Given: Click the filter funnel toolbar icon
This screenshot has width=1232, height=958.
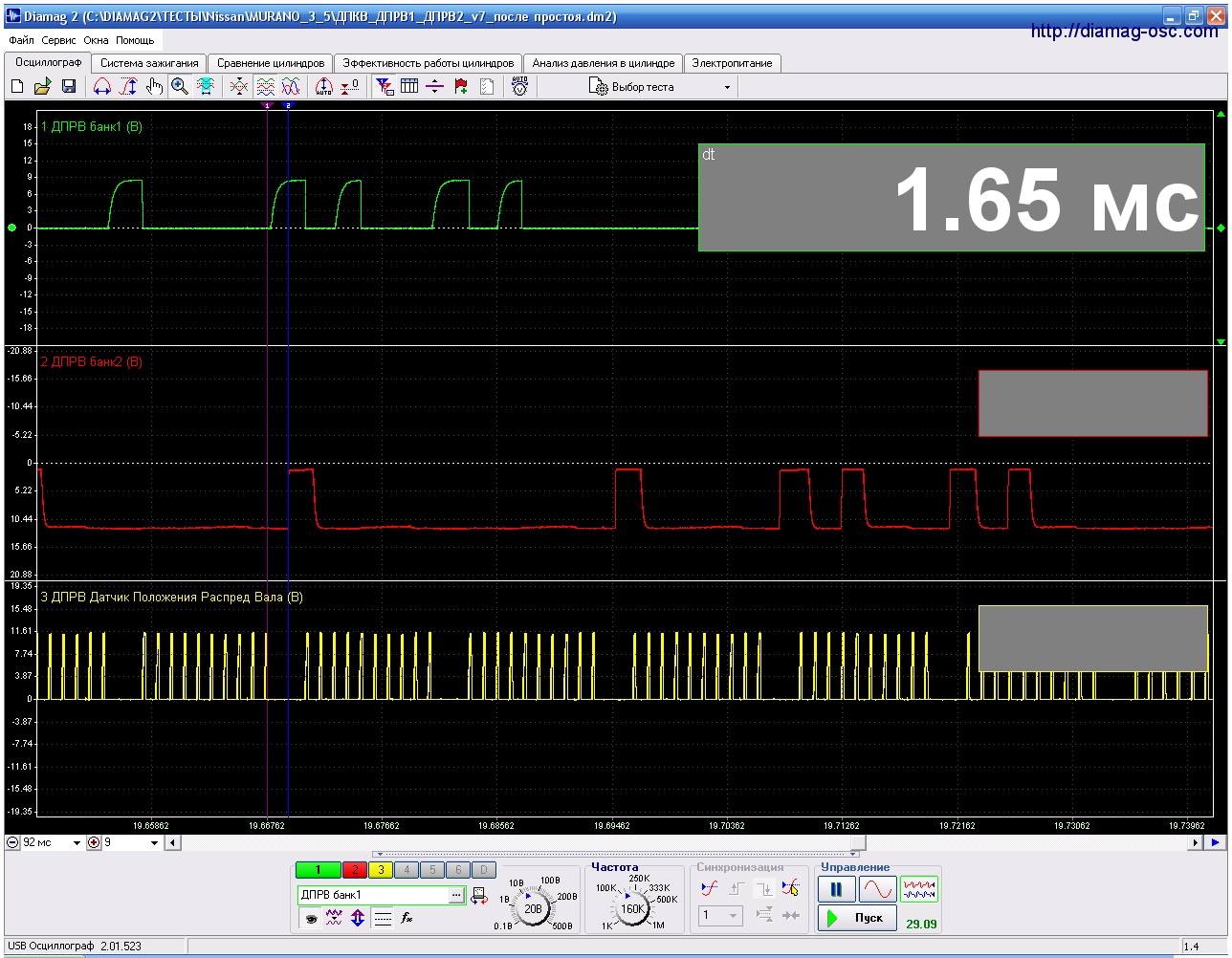Looking at the screenshot, I should [x=385, y=87].
